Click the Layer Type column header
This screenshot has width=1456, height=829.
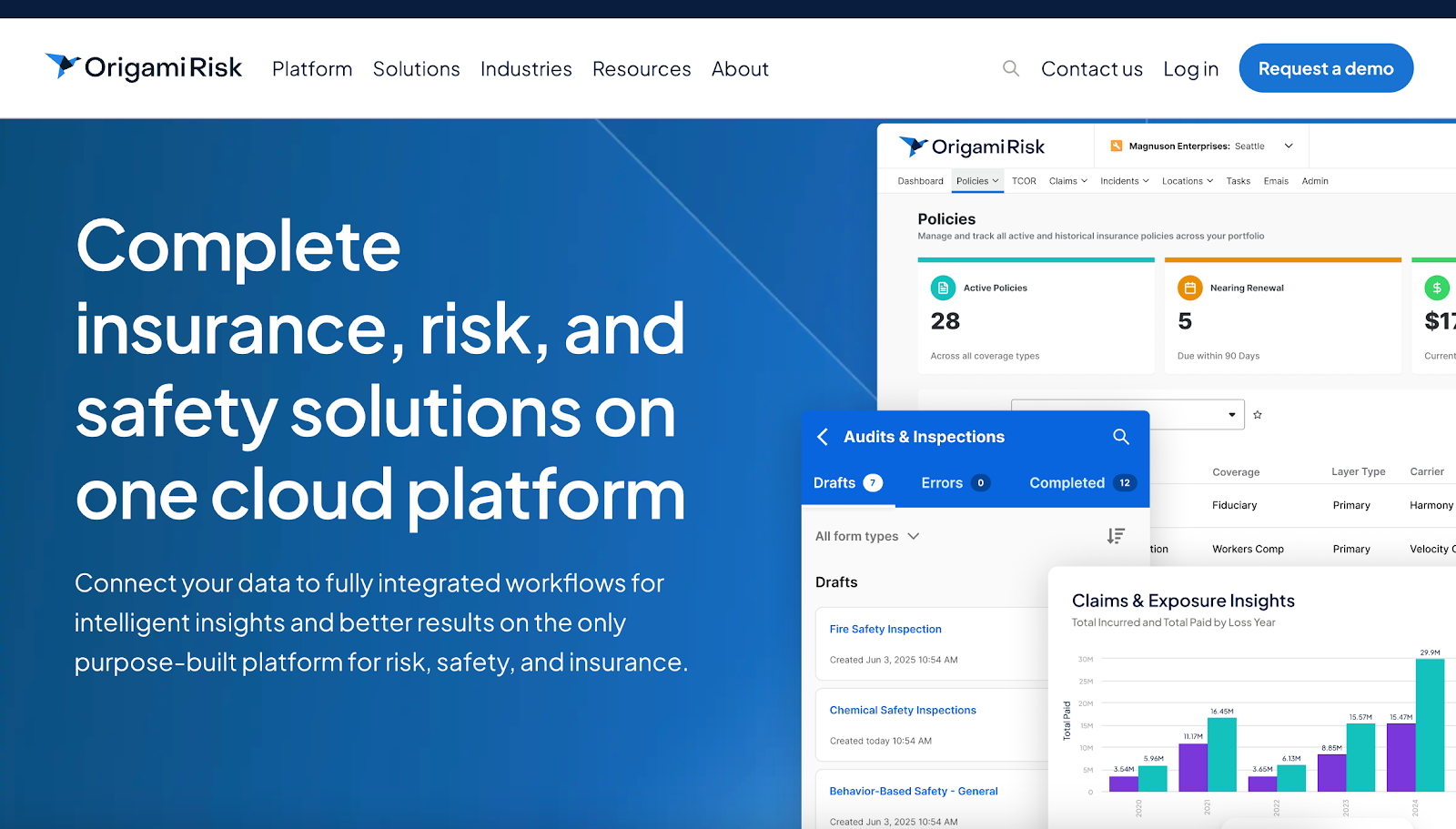1359,471
